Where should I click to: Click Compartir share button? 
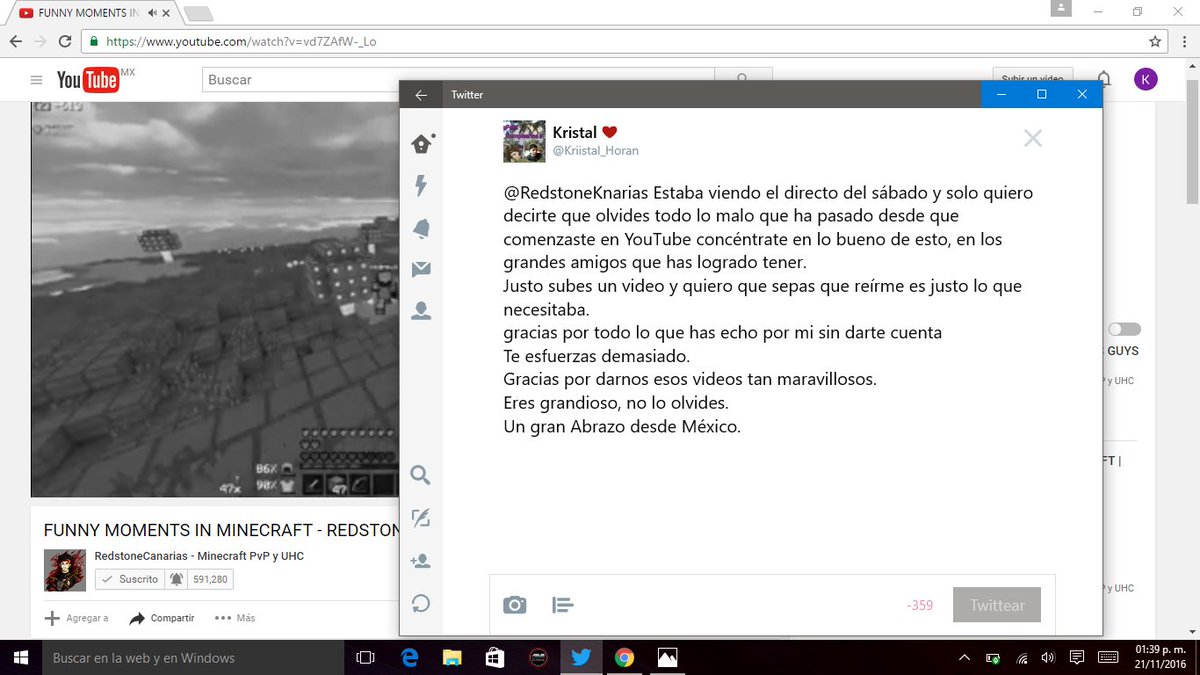(162, 618)
